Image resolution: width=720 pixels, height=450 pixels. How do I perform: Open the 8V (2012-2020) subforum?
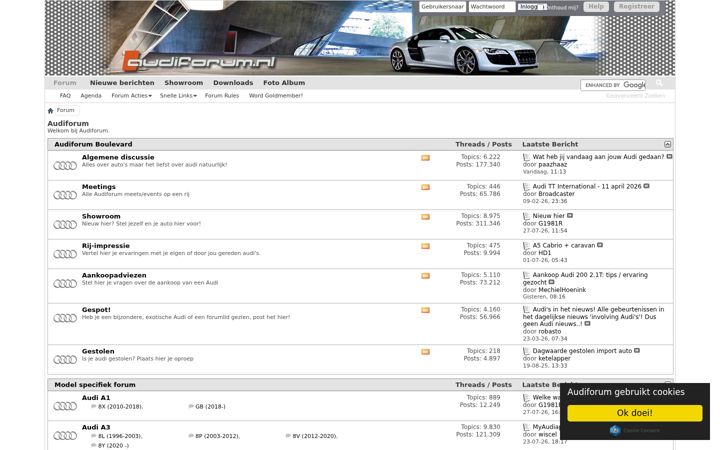point(315,436)
